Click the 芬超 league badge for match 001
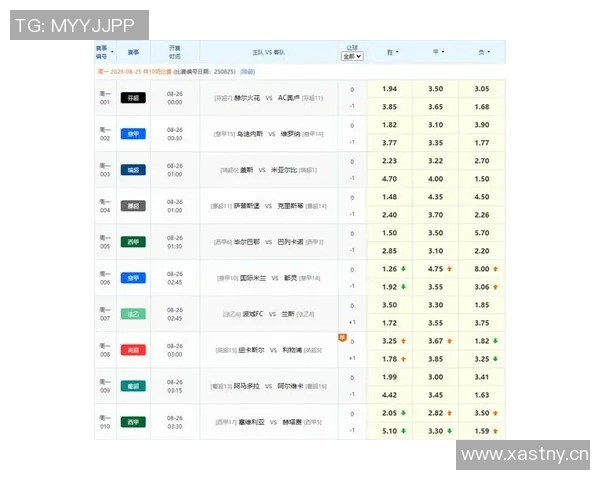 (x=132, y=98)
